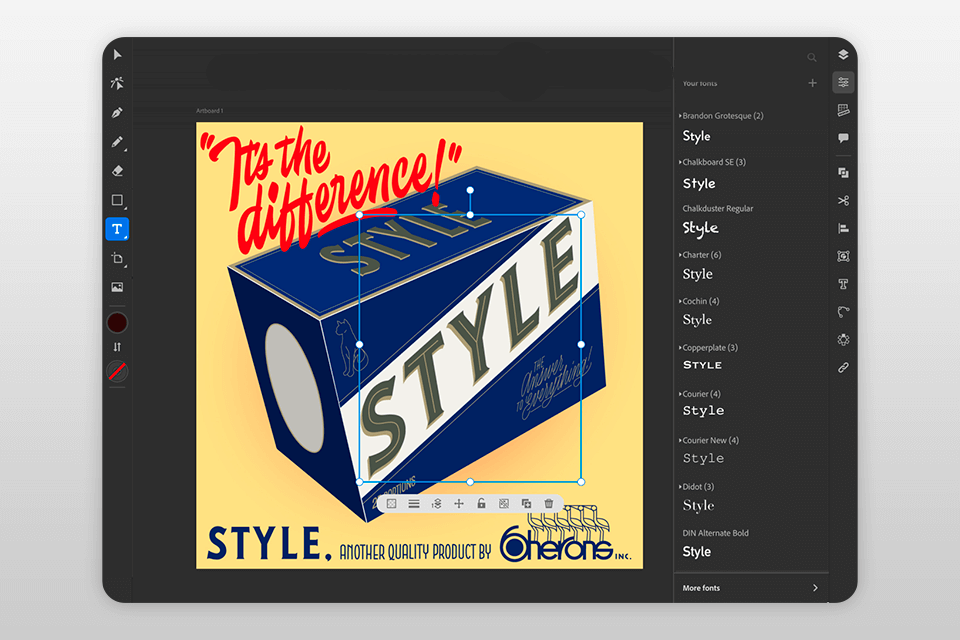
Task: Click the move icon in context bar
Action: click(459, 503)
